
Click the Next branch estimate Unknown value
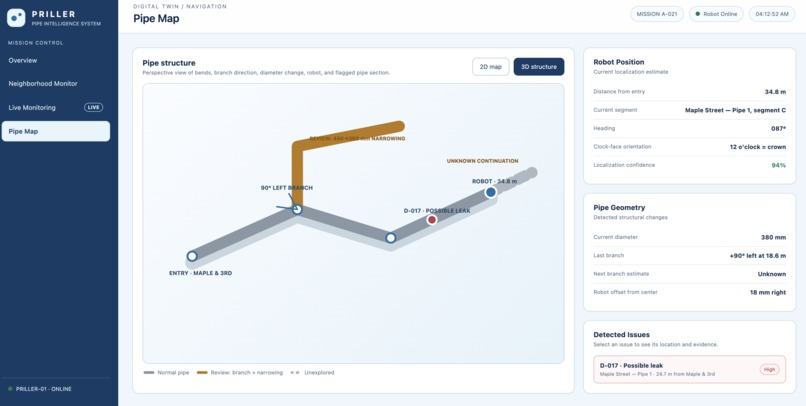(x=772, y=274)
